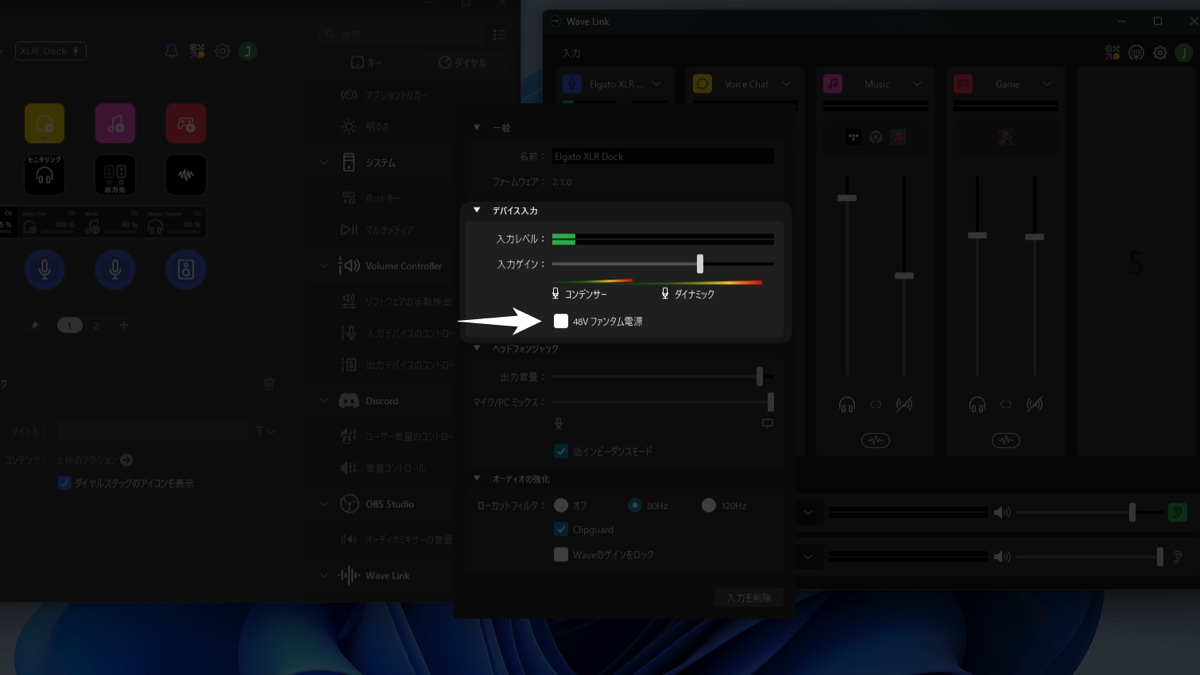The height and width of the screenshot is (675, 1200).
Task: Select the 120Hz low-cut filter radio button
Action: [708, 505]
